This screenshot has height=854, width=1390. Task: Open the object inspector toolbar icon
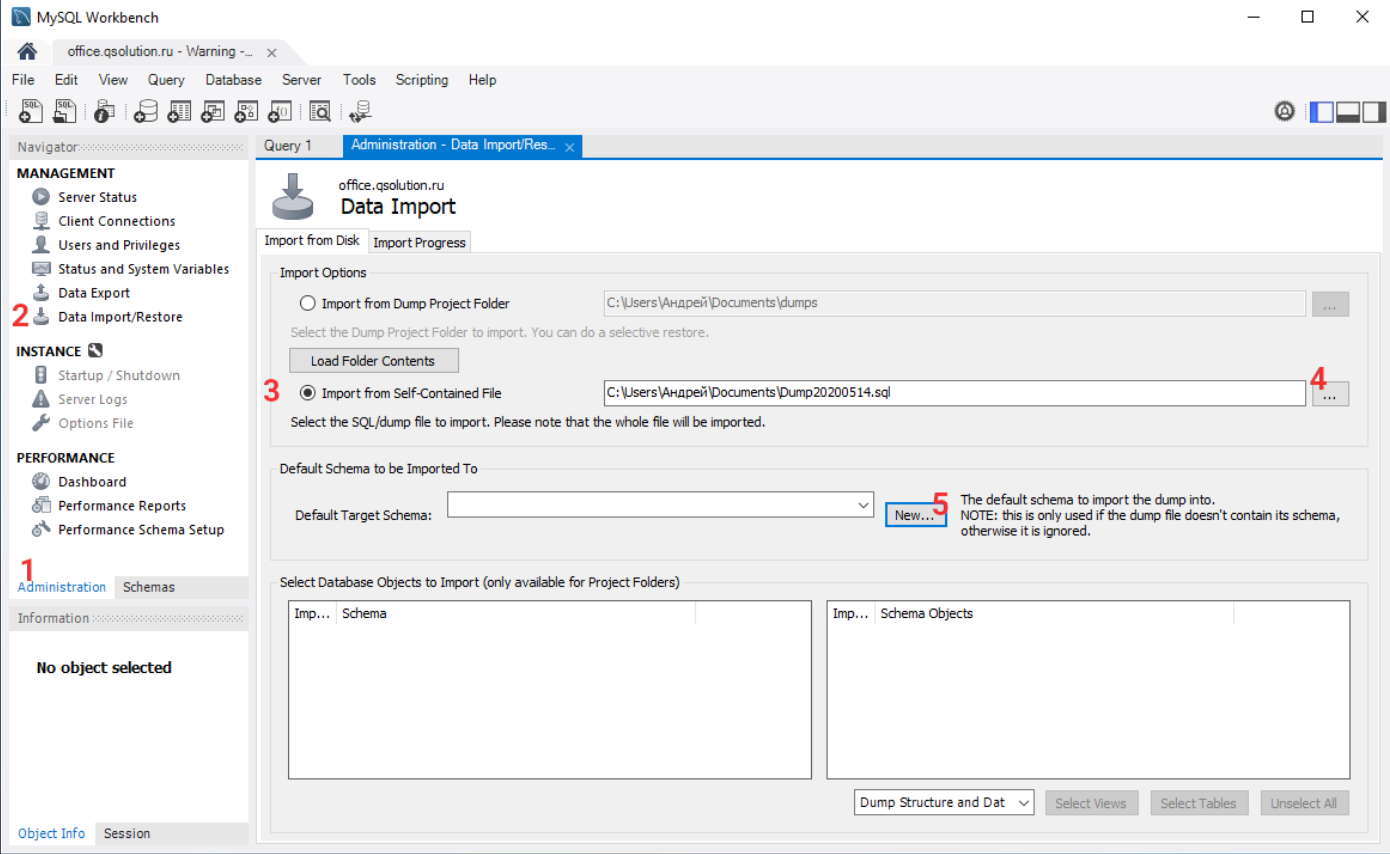click(x=105, y=112)
